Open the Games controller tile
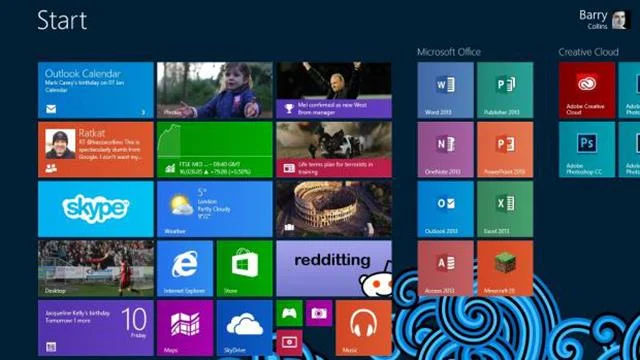 [x=289, y=313]
